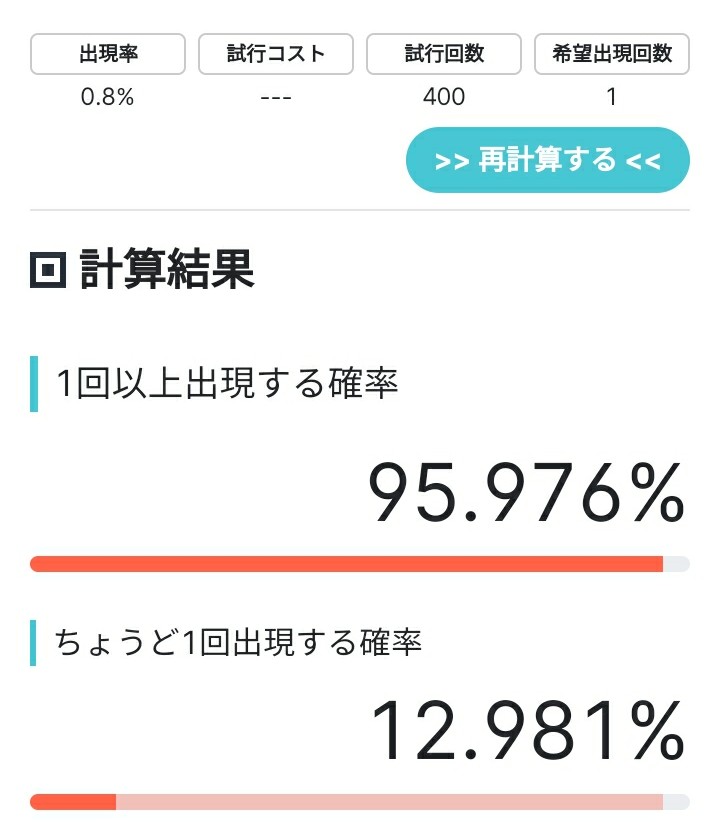This screenshot has height=822, width=720.
Task: Click the square icon beside 計算結果
Action: (x=48, y=270)
